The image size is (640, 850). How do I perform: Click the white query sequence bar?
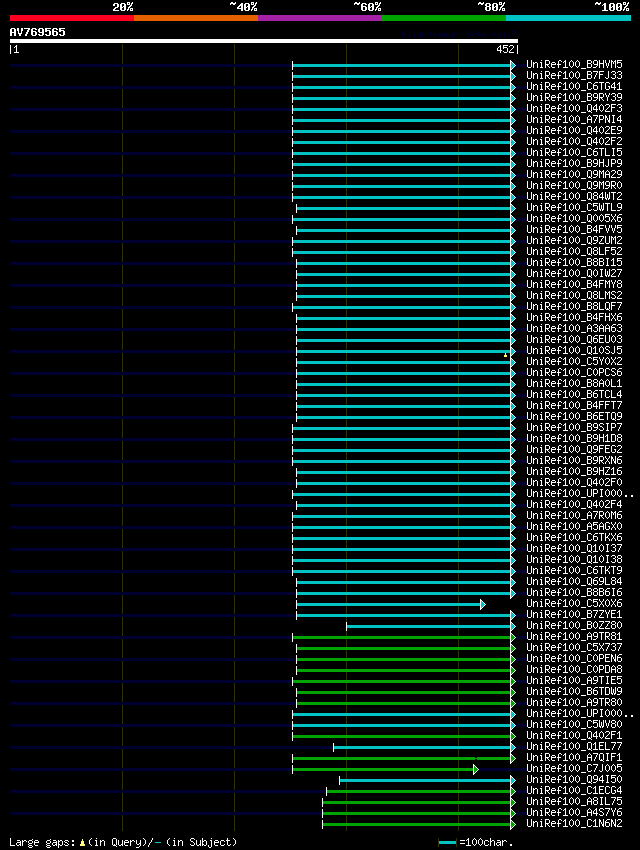(264, 41)
